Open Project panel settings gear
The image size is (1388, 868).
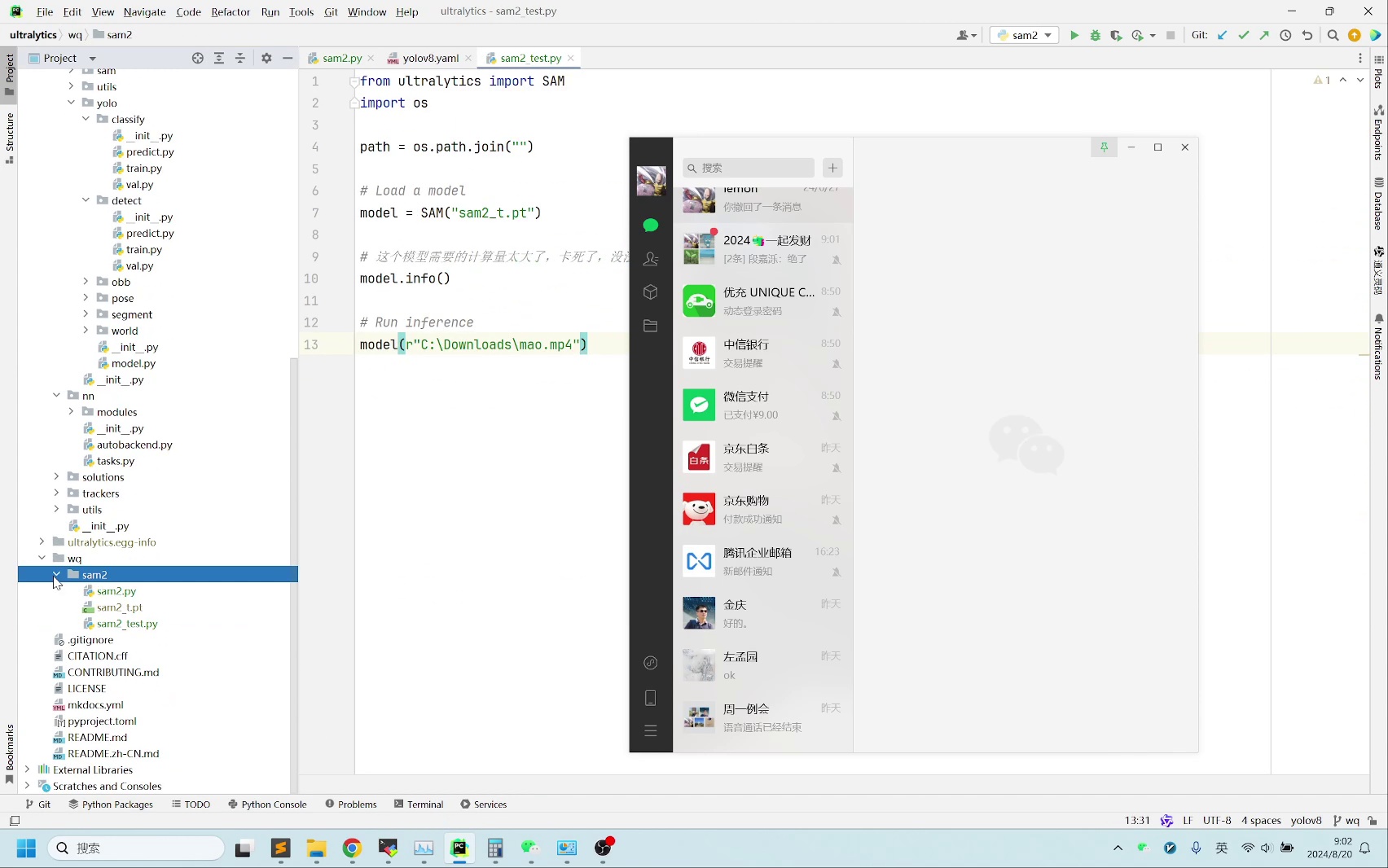(266, 58)
